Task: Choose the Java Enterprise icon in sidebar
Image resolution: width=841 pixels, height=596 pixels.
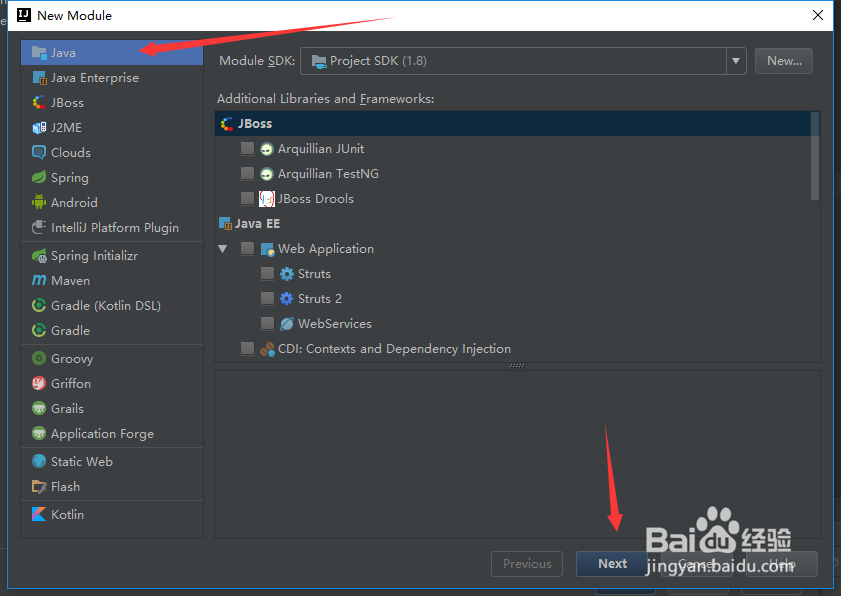Action: (39, 78)
